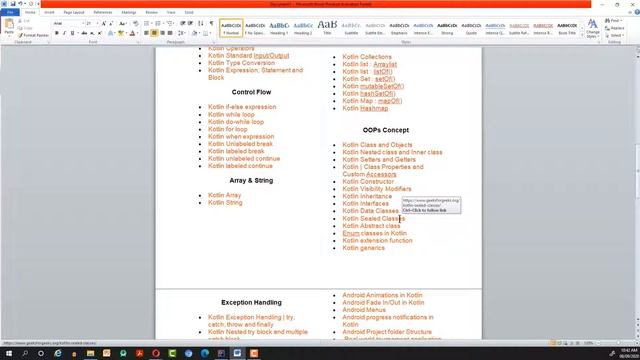Open the Select dropdown in Editing group
This screenshot has height=360, width=640.
[615, 36]
